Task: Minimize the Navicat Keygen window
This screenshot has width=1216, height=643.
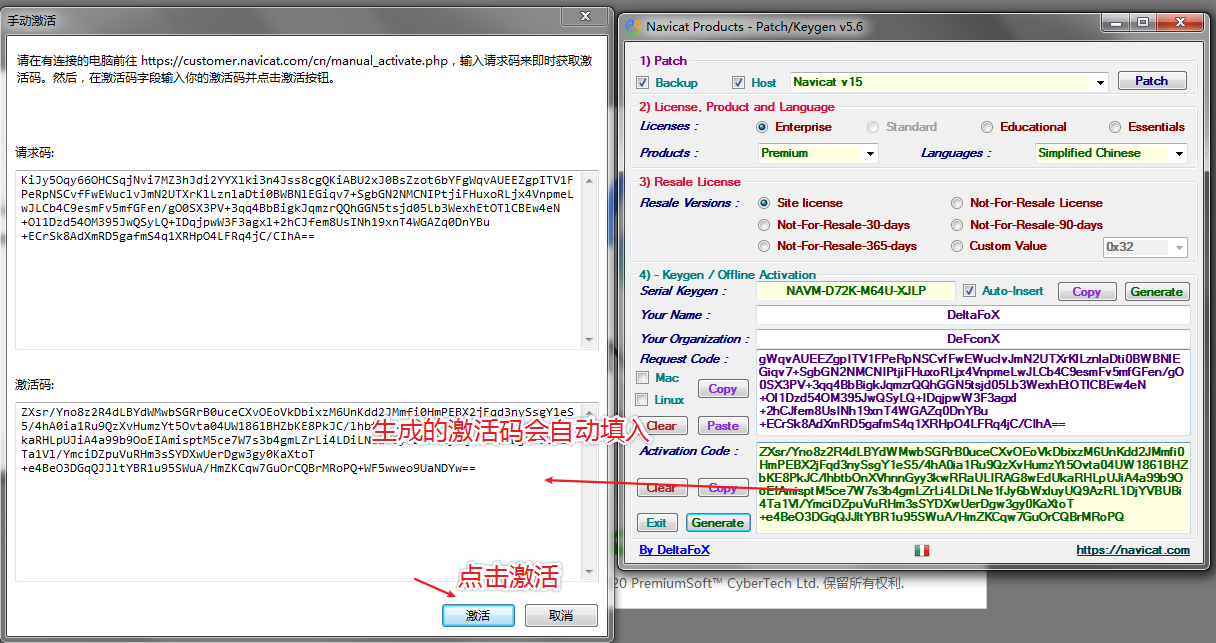Action: pos(1115,22)
